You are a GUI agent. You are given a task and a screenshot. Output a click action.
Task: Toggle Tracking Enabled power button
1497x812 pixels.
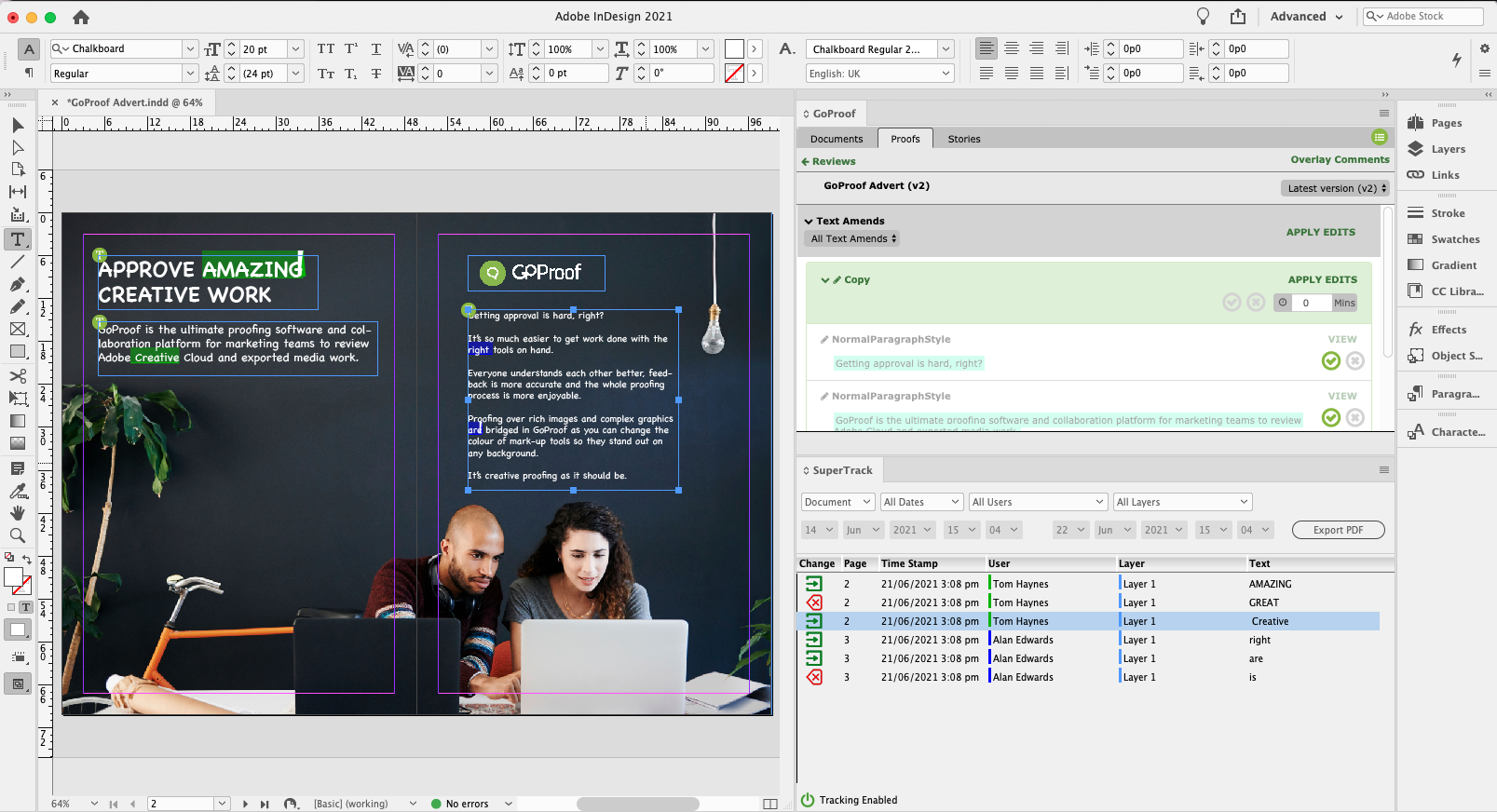pos(808,800)
